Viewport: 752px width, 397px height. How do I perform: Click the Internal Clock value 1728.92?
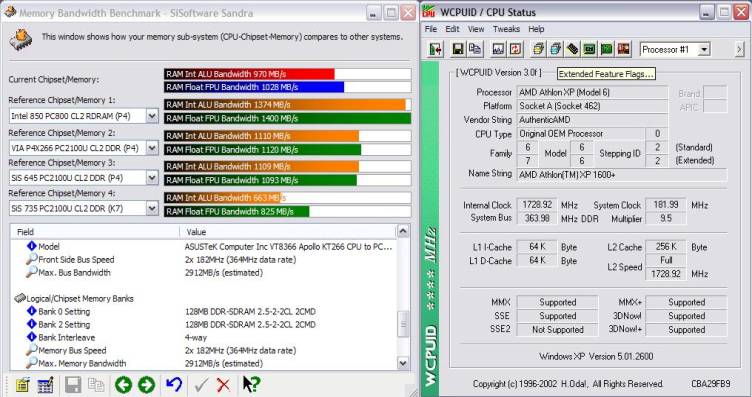pos(537,205)
